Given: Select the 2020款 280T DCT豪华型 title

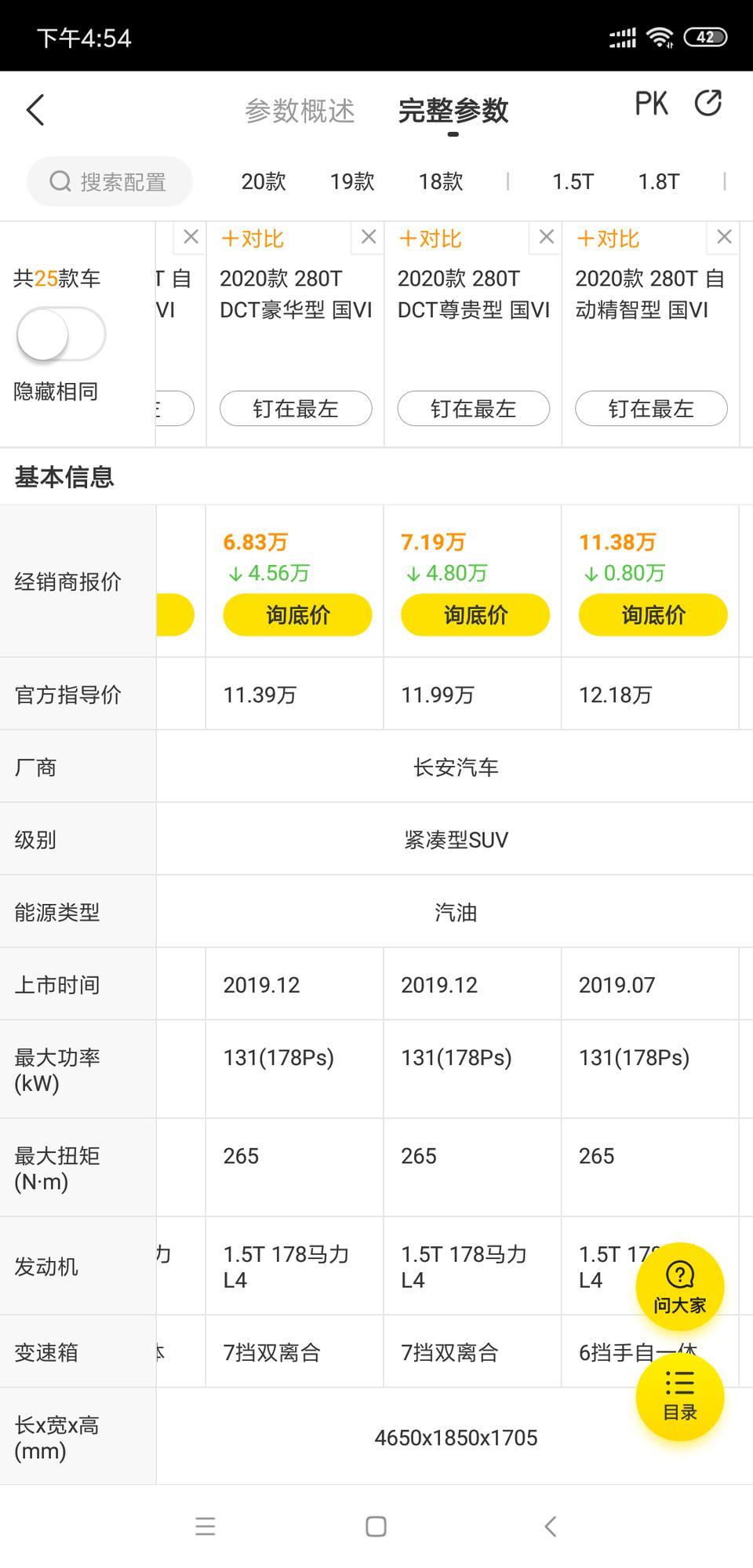Looking at the screenshot, I should click(x=296, y=294).
